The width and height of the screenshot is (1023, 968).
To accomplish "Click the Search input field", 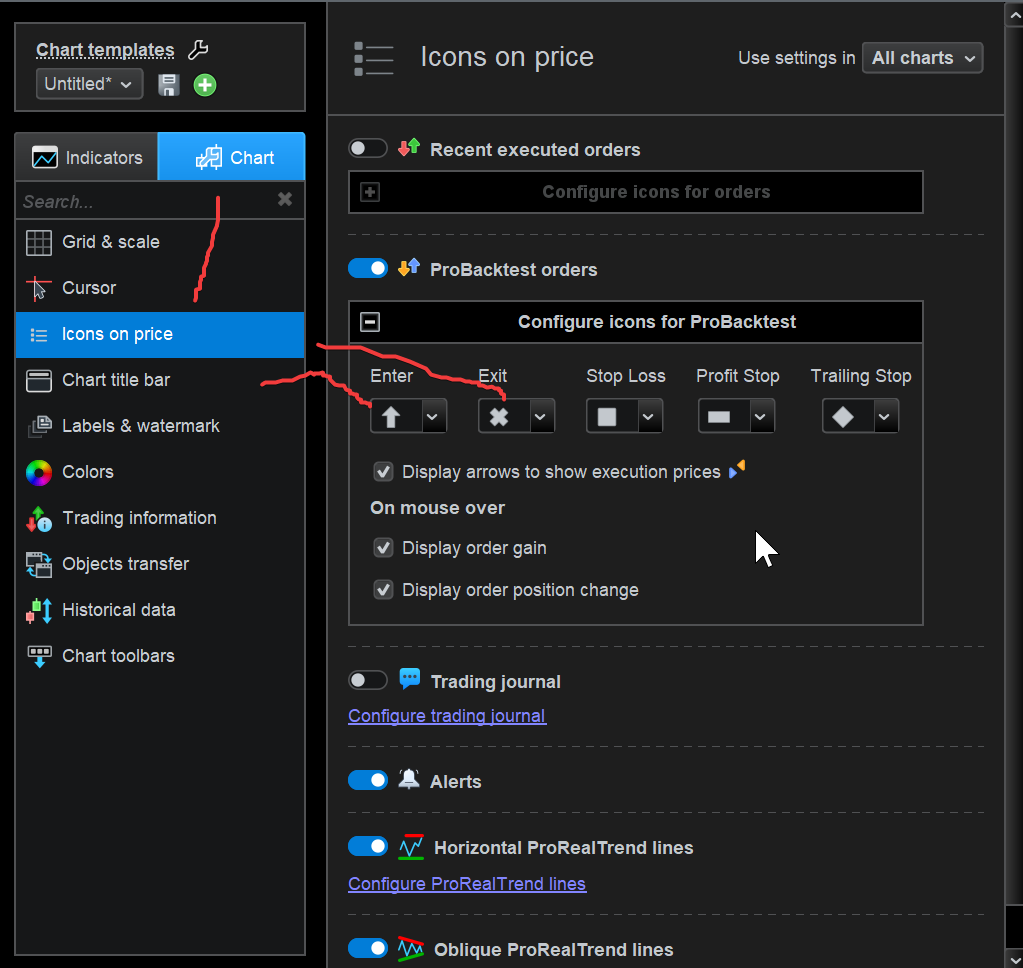I will point(147,201).
